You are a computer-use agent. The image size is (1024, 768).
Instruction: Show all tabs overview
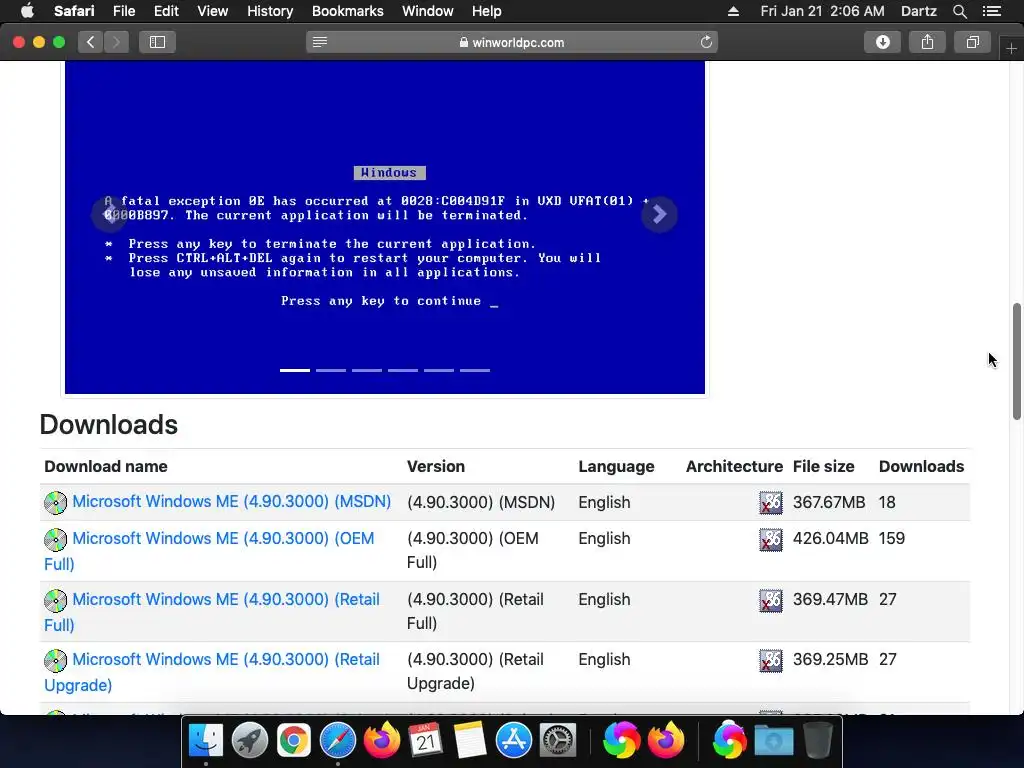click(972, 42)
